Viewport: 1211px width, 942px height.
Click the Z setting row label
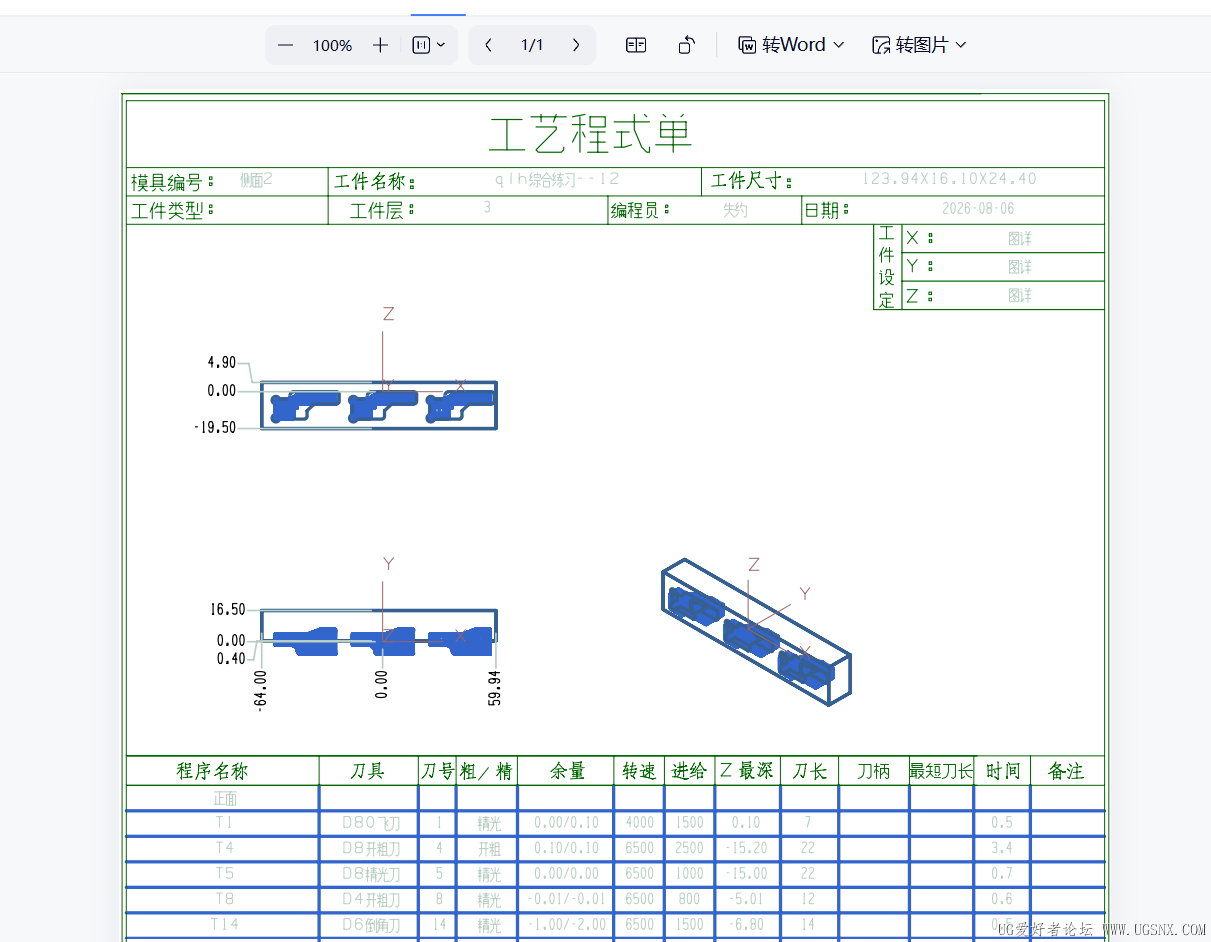coord(920,295)
